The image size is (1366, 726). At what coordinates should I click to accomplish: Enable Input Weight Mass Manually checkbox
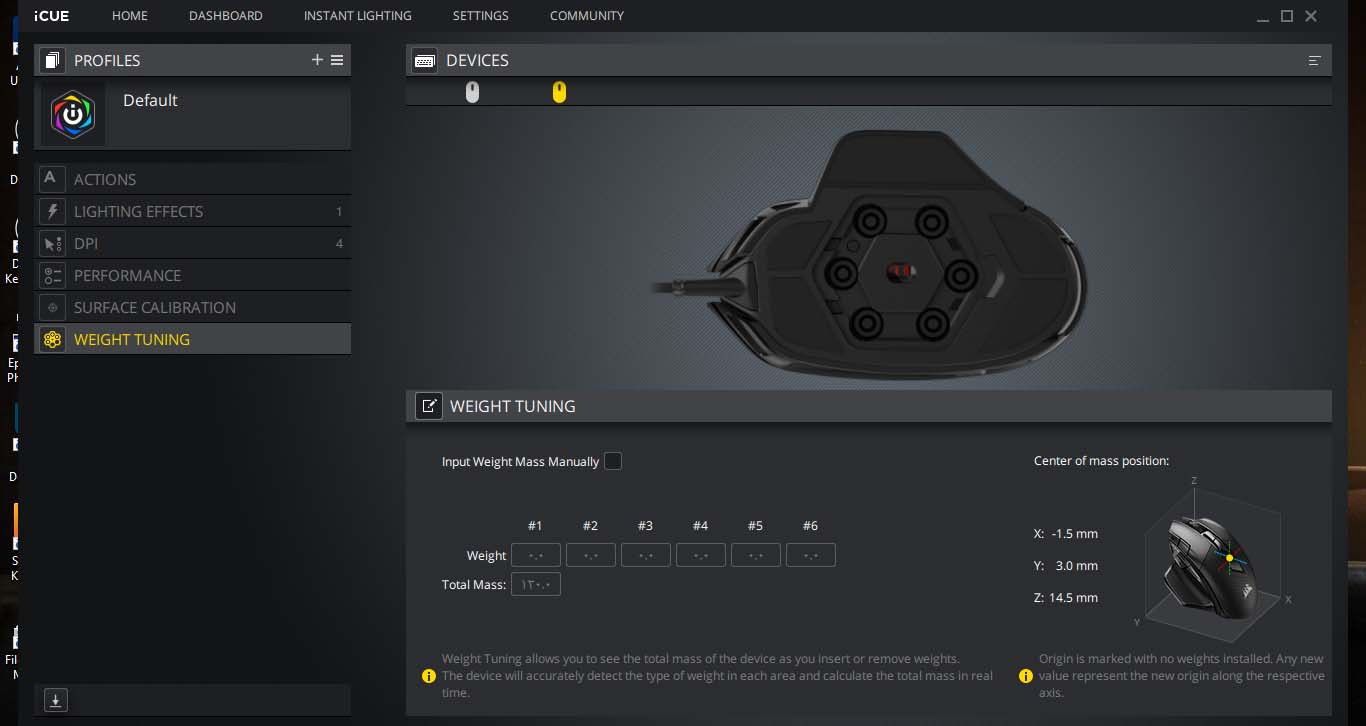click(x=613, y=461)
